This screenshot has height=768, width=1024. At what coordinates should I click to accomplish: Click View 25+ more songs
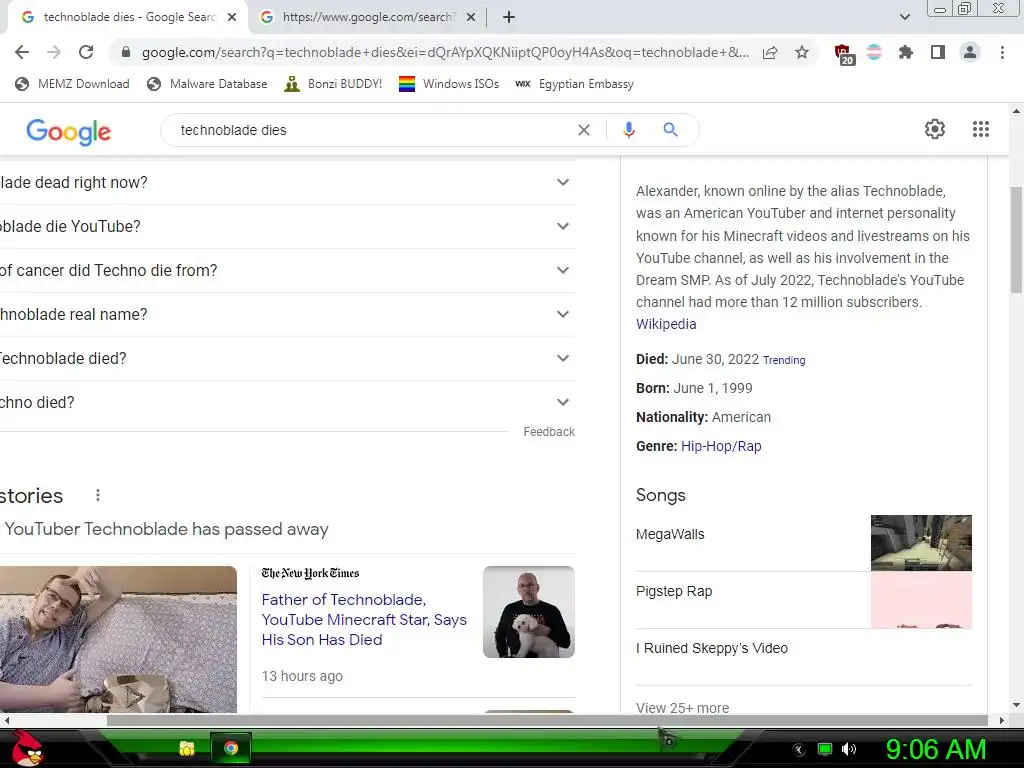[x=682, y=707]
